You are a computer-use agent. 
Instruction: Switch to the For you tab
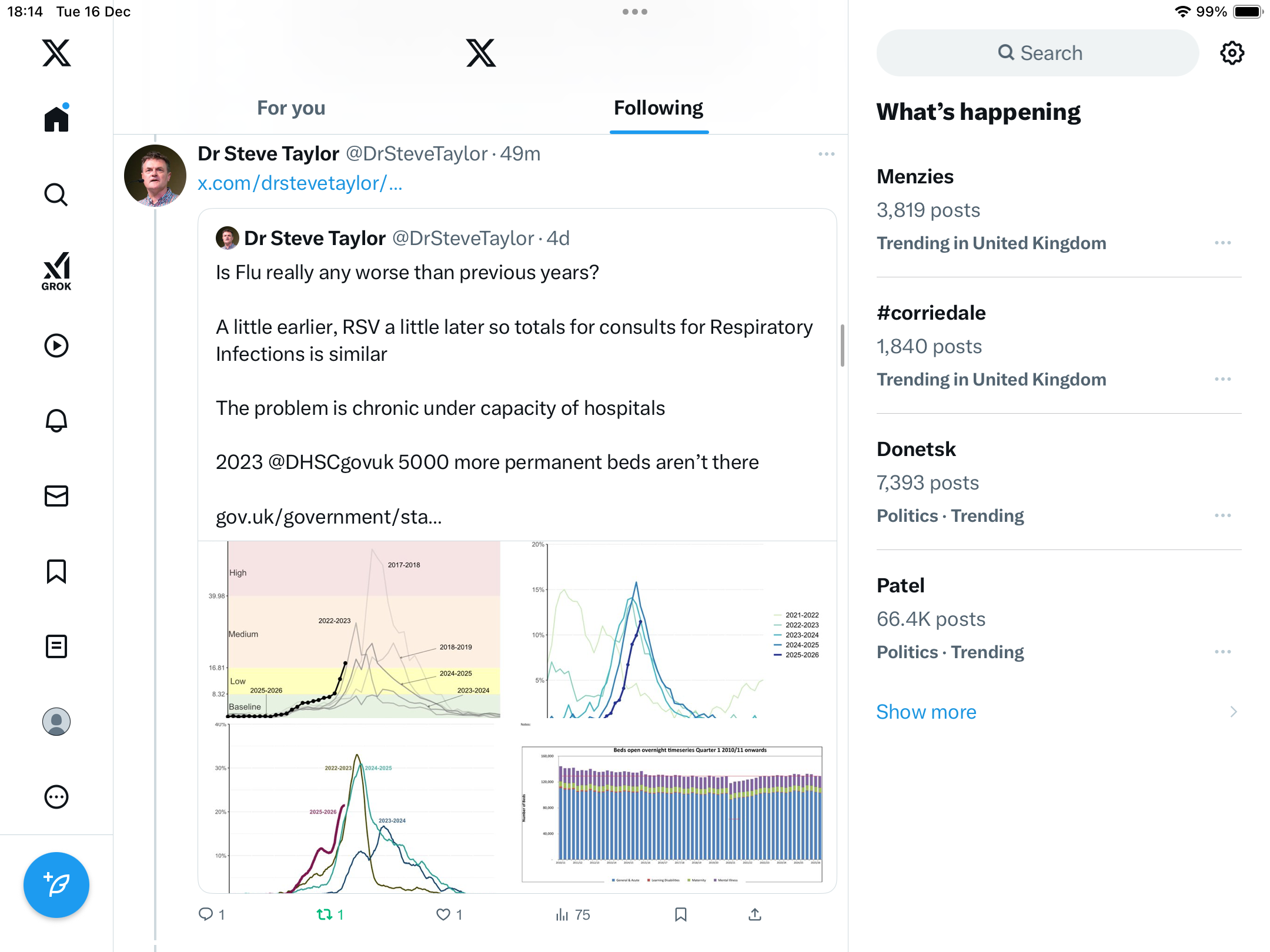291,108
